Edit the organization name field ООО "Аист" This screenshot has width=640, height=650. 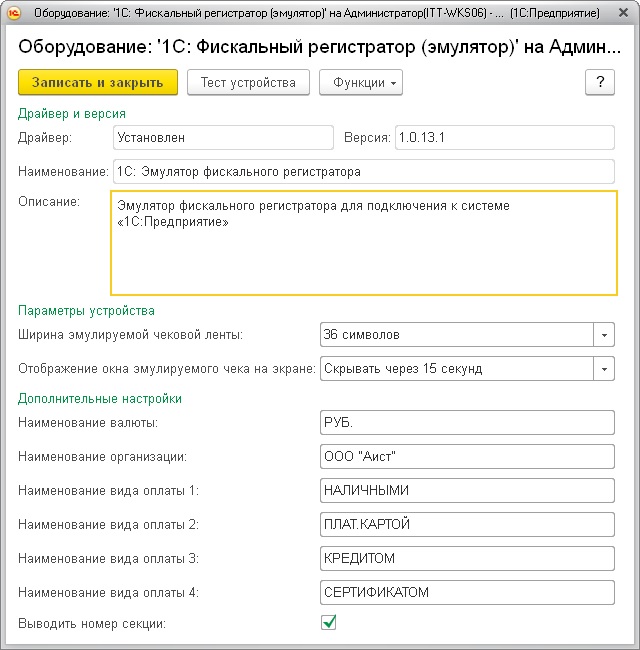466,457
